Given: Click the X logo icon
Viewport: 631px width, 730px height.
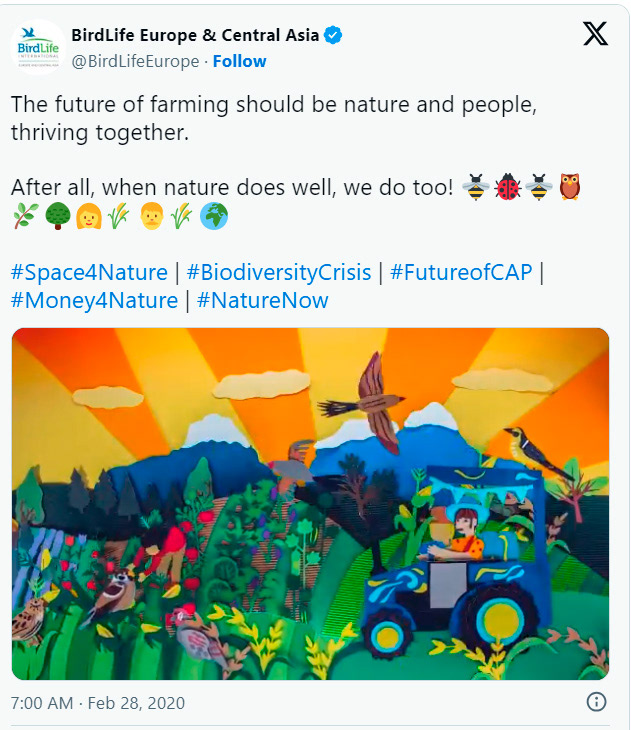Looking at the screenshot, I should 595,34.
